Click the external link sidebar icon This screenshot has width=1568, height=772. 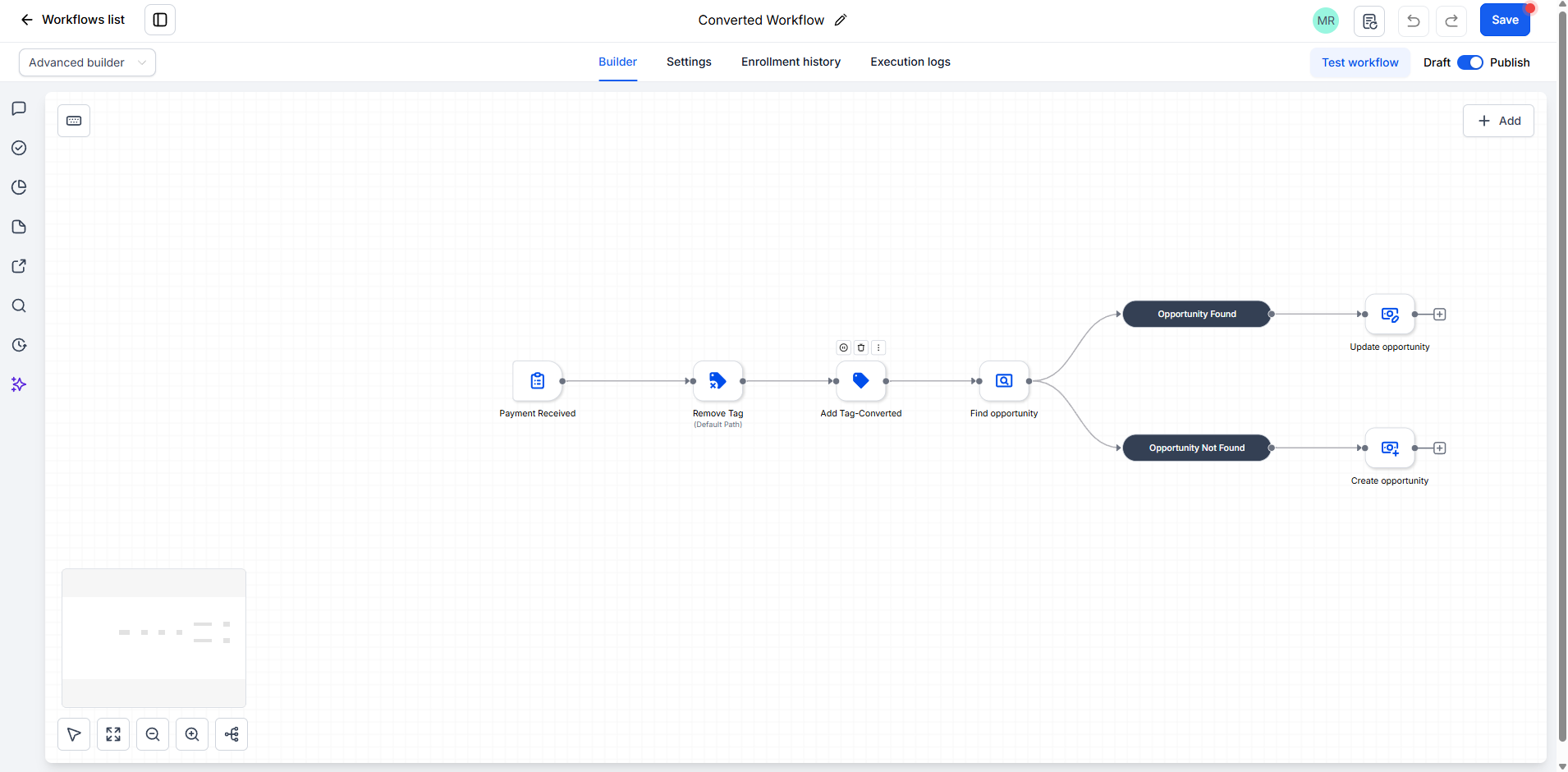[x=19, y=266]
